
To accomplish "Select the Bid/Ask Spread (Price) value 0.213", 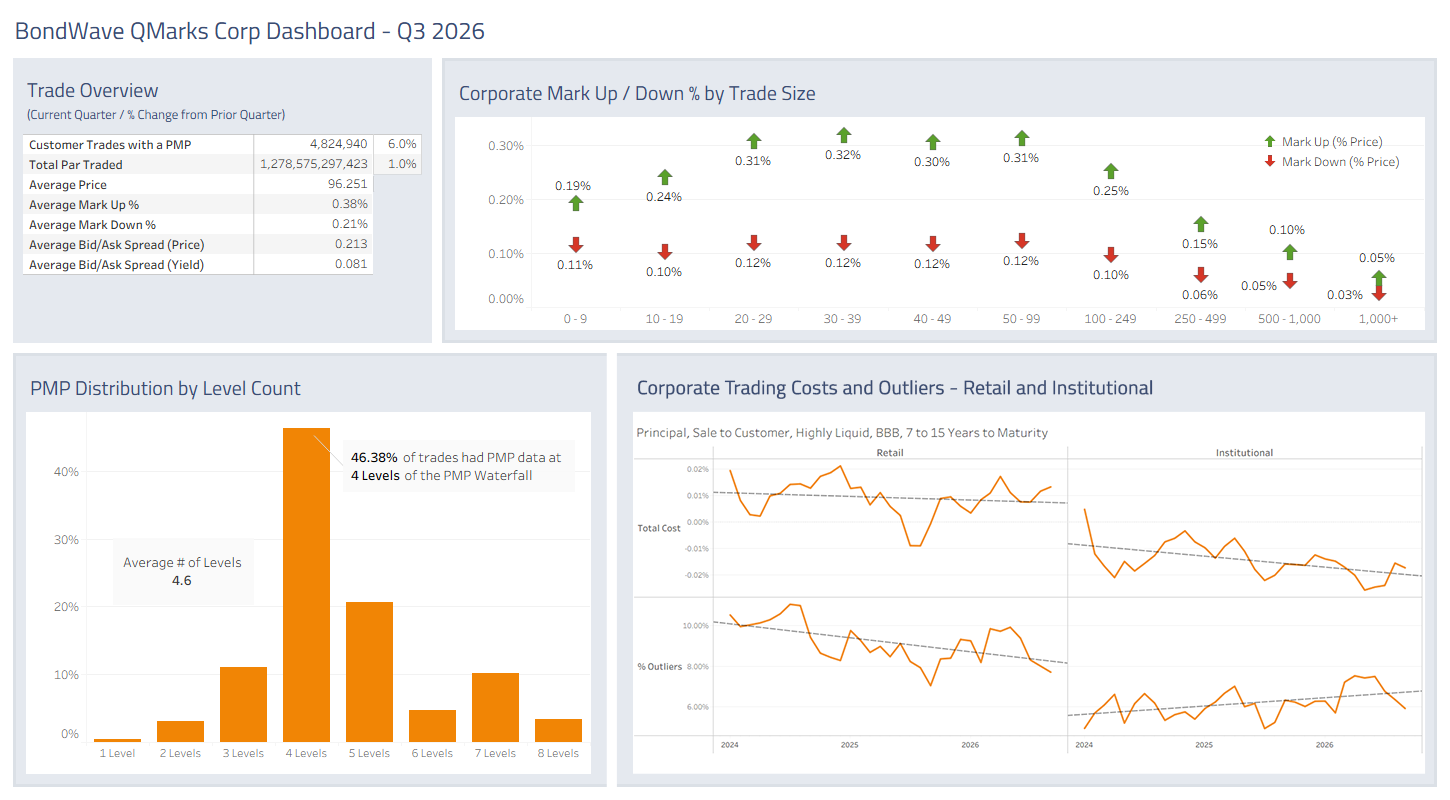I will pos(352,244).
